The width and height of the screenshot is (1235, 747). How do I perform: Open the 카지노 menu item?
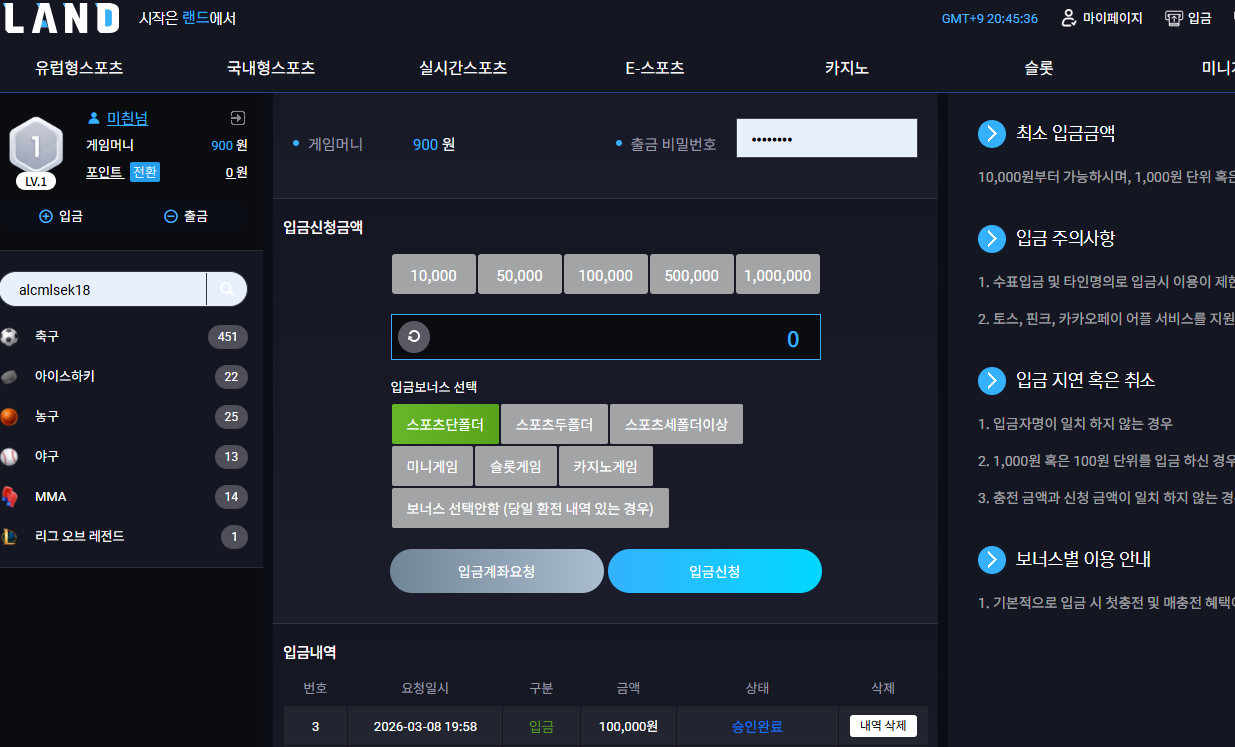[x=847, y=68]
